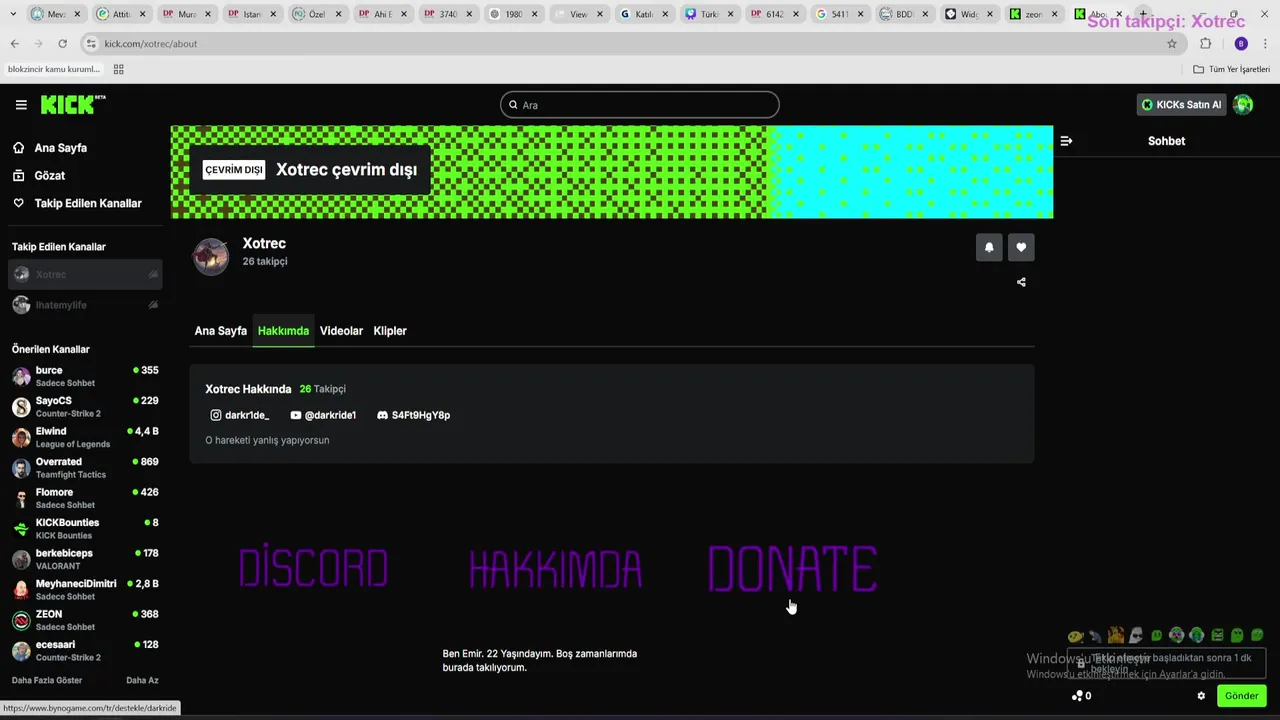
Task: Open recommended channel ecesaari
Action: coord(85,651)
